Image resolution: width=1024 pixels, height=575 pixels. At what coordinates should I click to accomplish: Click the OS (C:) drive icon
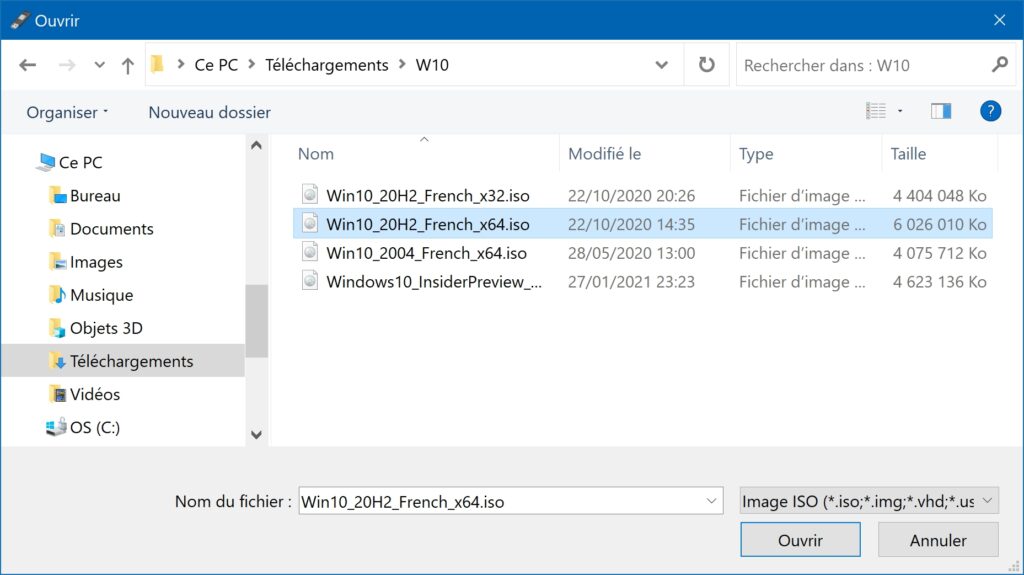56,427
